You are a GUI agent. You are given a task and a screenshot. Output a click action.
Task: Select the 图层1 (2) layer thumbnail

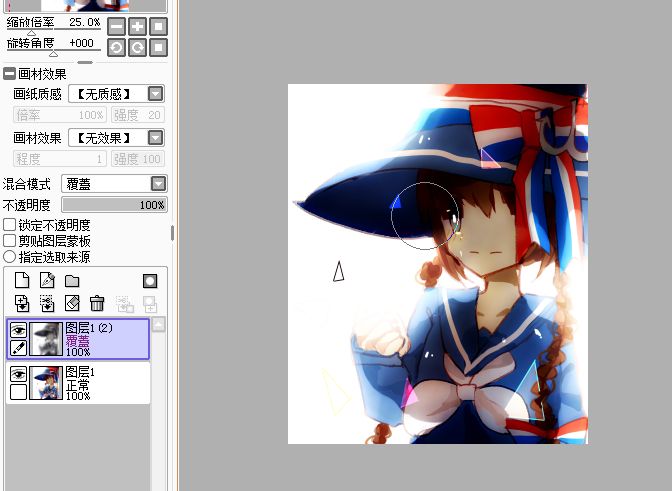click(46, 339)
